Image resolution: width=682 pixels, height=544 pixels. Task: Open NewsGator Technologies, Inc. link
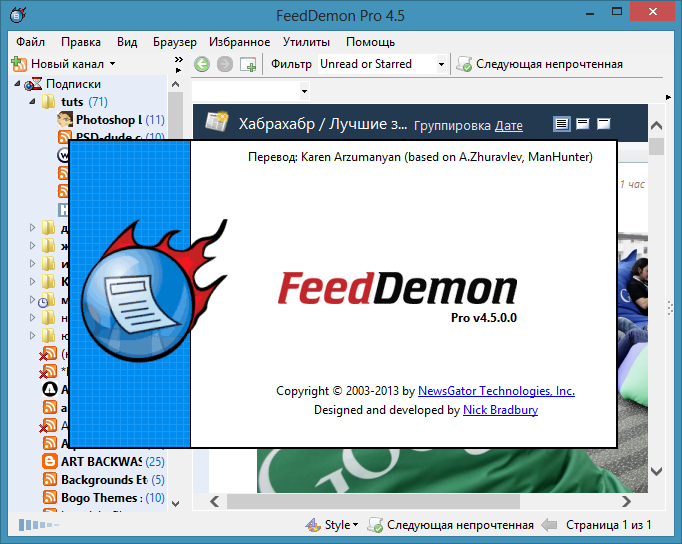(x=496, y=390)
